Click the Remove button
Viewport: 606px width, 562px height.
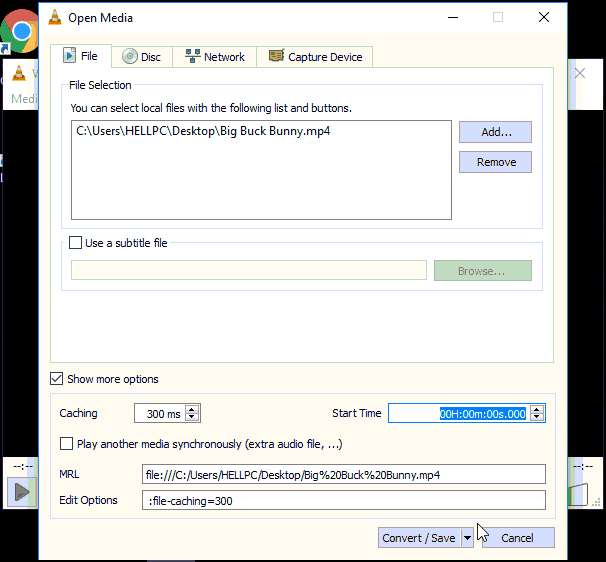pyautogui.click(x=495, y=162)
